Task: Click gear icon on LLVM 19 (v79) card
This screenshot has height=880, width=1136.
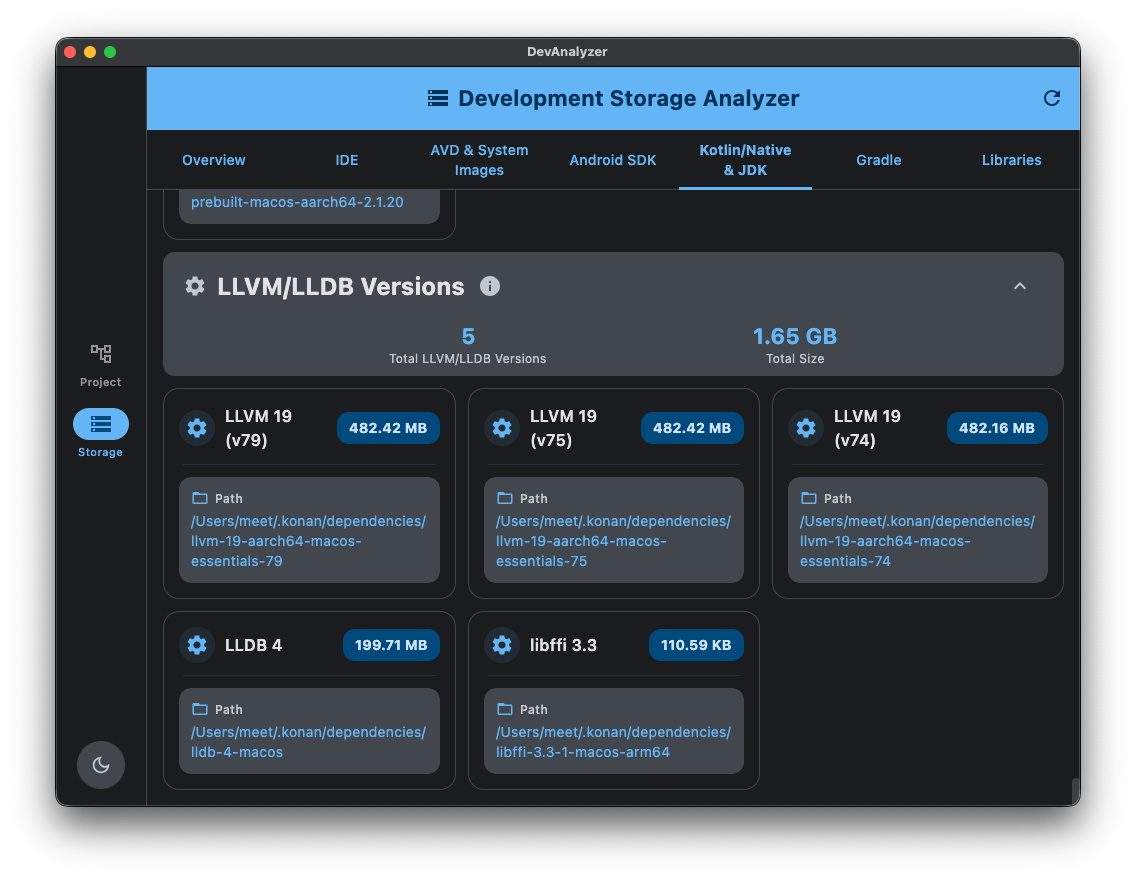Action: coord(197,428)
